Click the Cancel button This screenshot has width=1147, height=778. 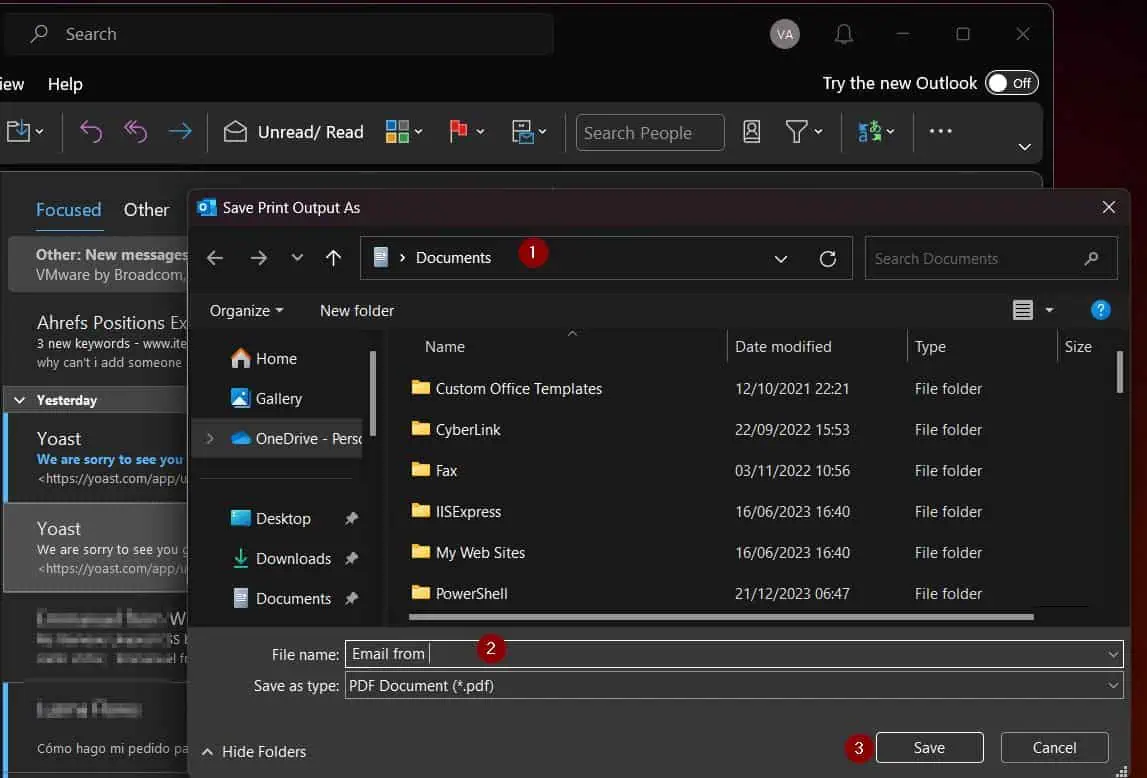(x=1054, y=747)
